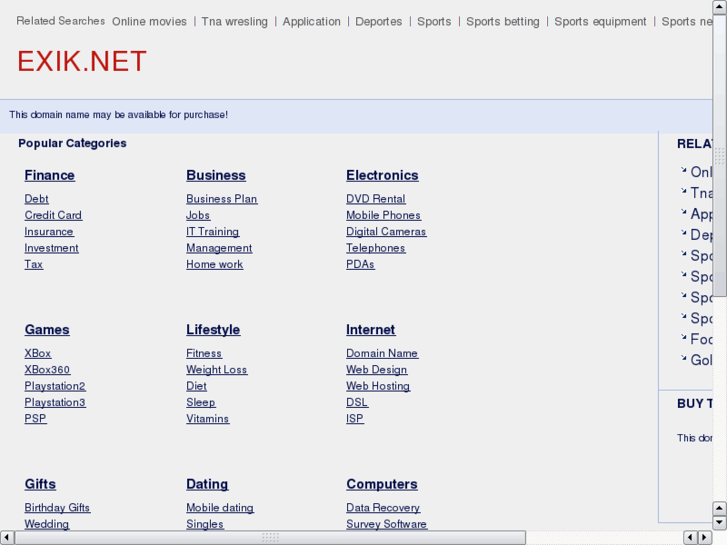This screenshot has height=545, width=727.
Task: Open the Online movies related search
Action: click(149, 21)
